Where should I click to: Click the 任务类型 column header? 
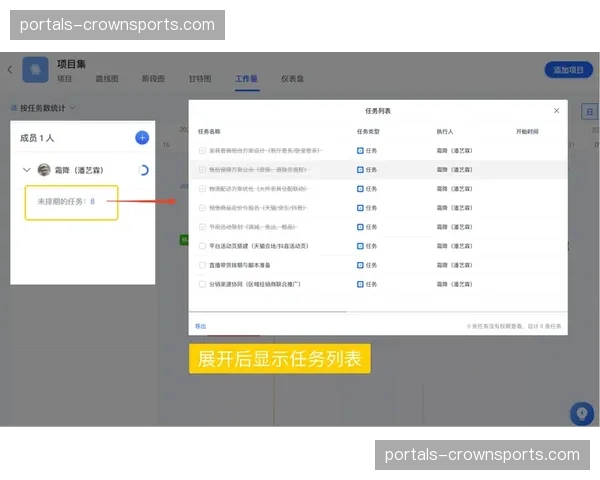368,132
